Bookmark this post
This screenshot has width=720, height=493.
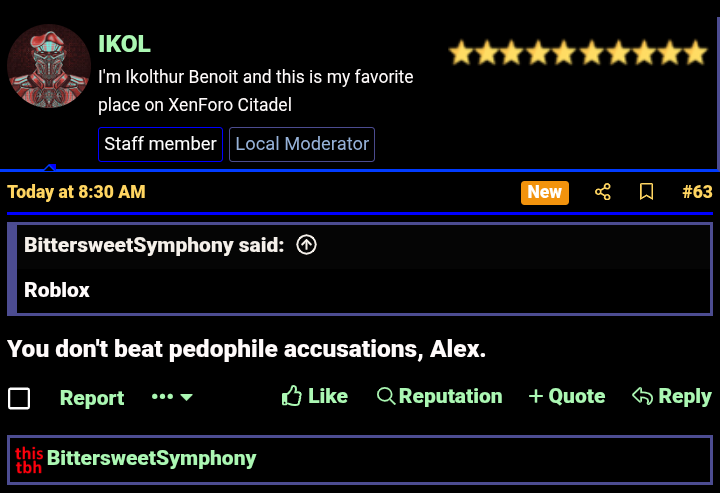[x=646, y=192]
